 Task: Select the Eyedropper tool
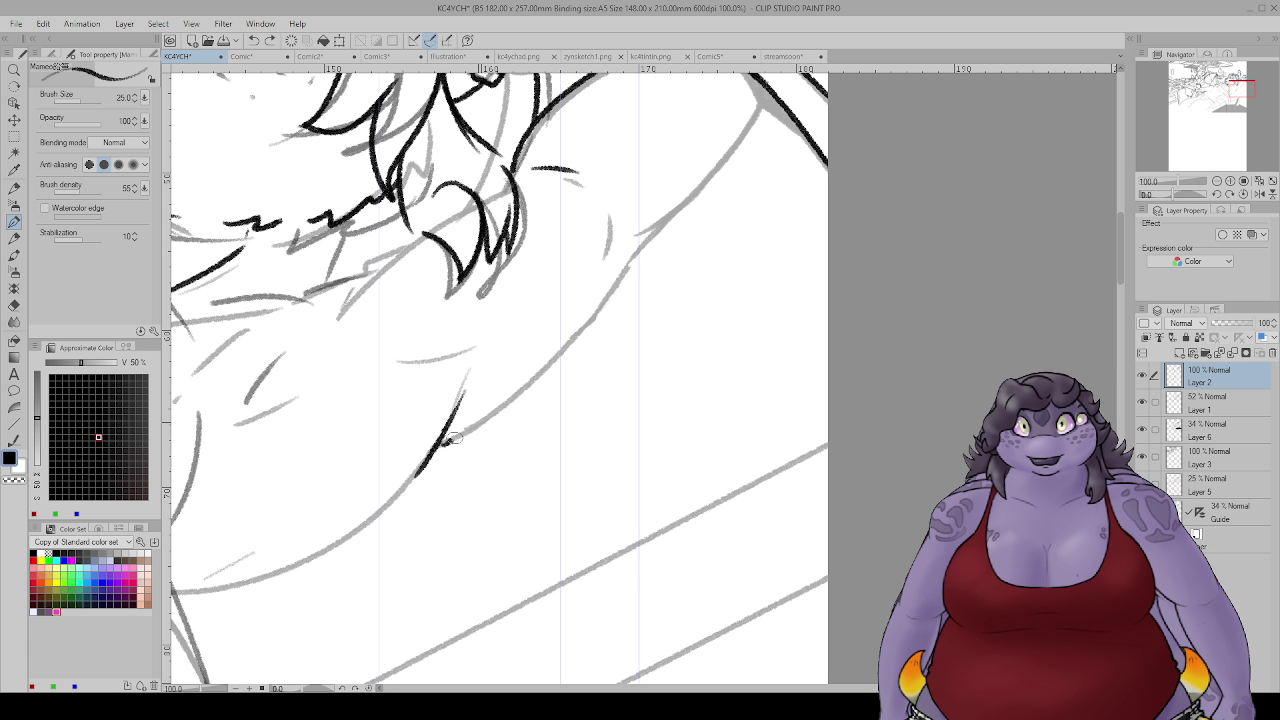pos(14,170)
